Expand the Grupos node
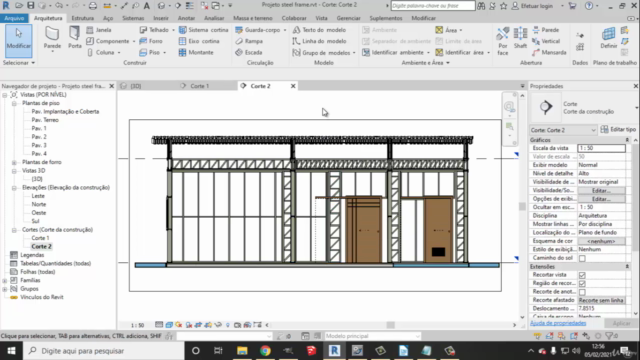The image size is (640, 360). 5,289
